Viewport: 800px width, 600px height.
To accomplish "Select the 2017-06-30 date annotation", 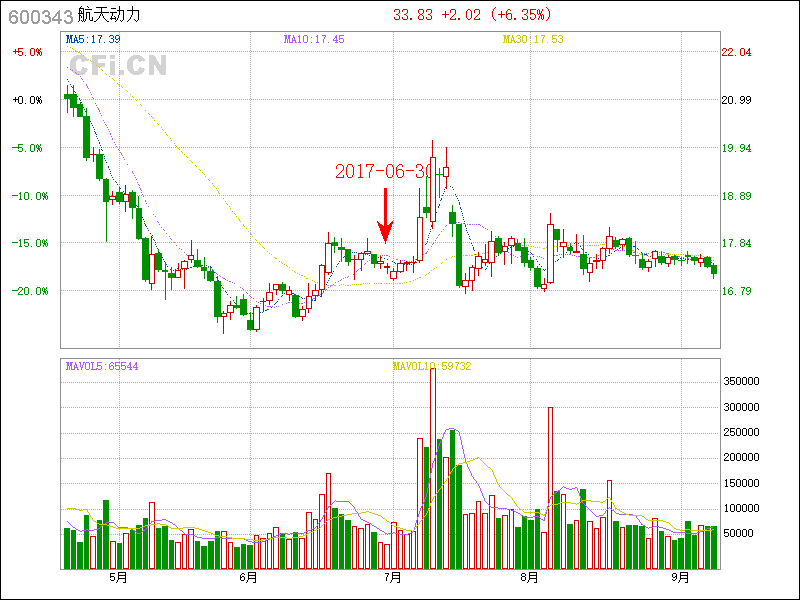I will pos(384,171).
